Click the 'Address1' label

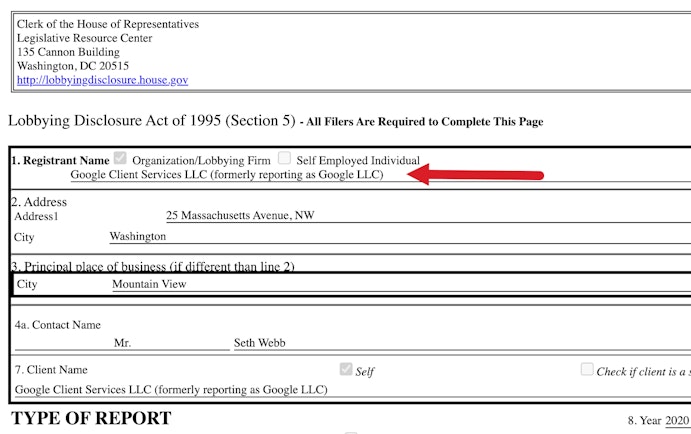tap(36, 216)
